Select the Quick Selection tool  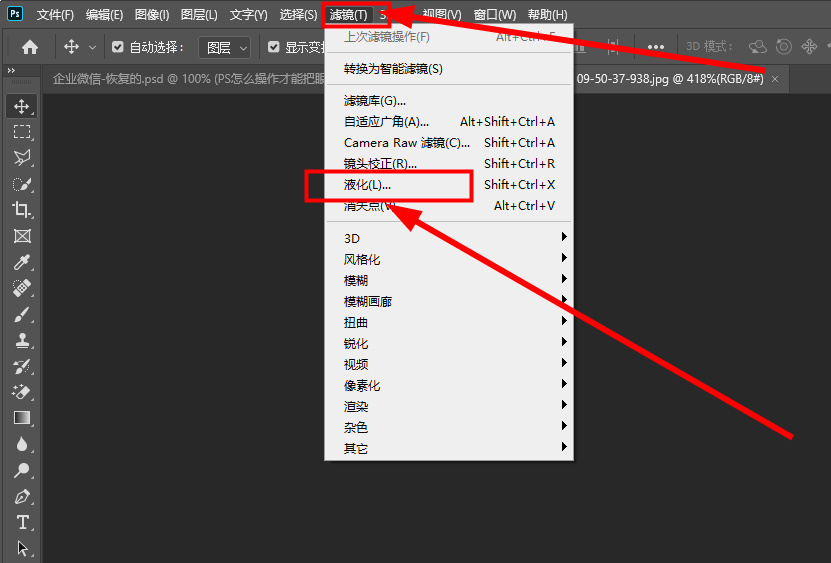(x=22, y=184)
